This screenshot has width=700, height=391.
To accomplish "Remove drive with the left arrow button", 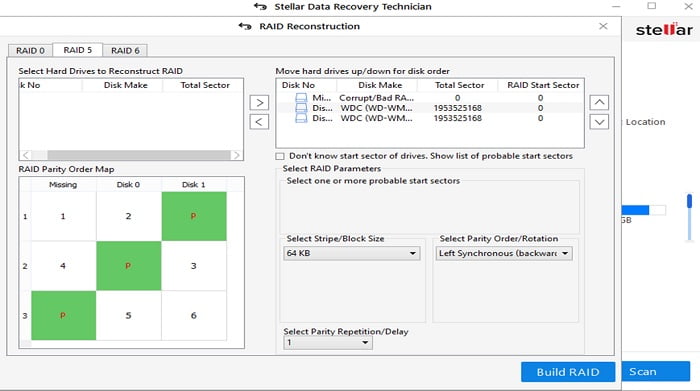I will tap(259, 121).
